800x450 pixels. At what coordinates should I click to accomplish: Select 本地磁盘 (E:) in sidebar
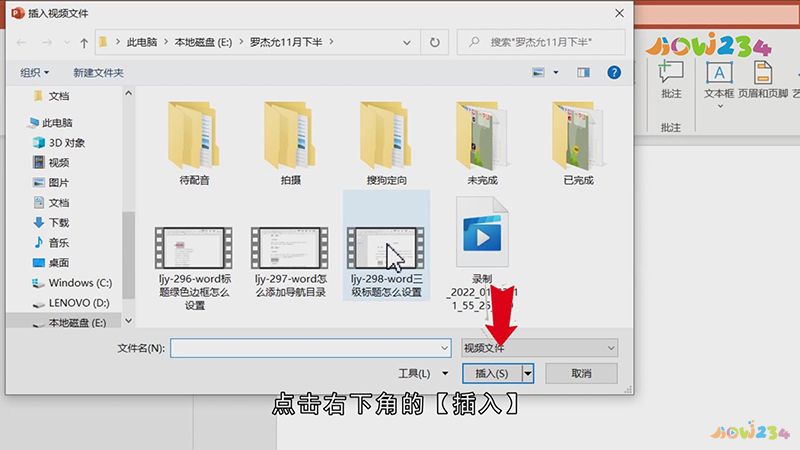pos(69,322)
